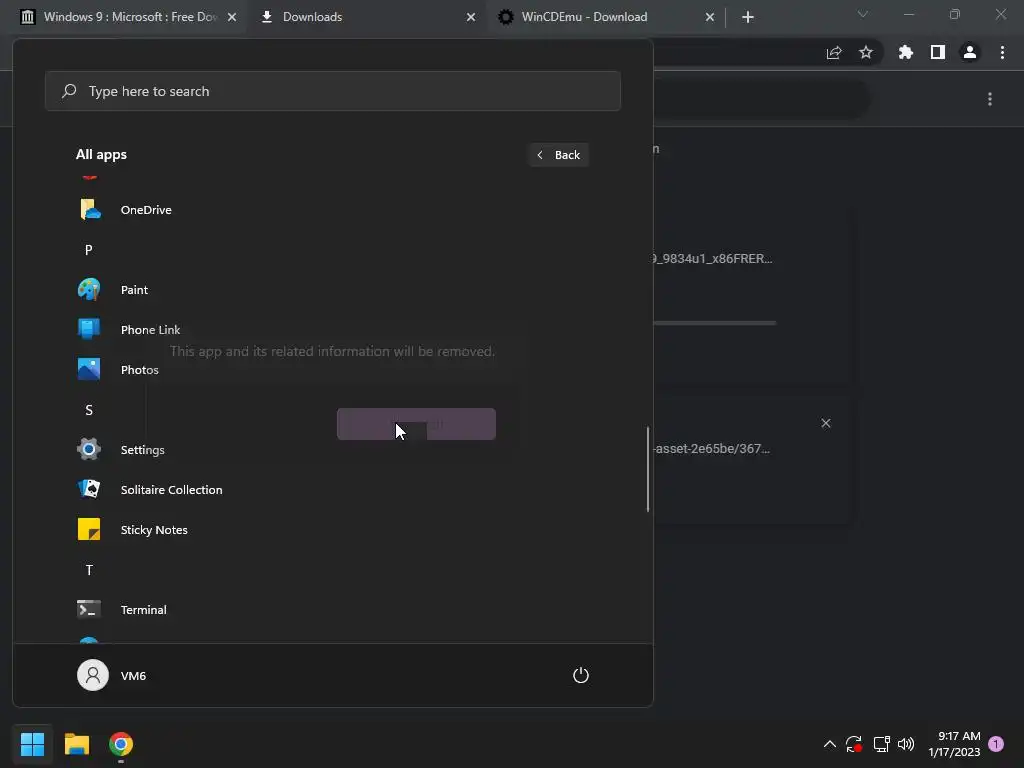Open the clock showing 9:17 AM
1024x768 pixels.
(954, 744)
